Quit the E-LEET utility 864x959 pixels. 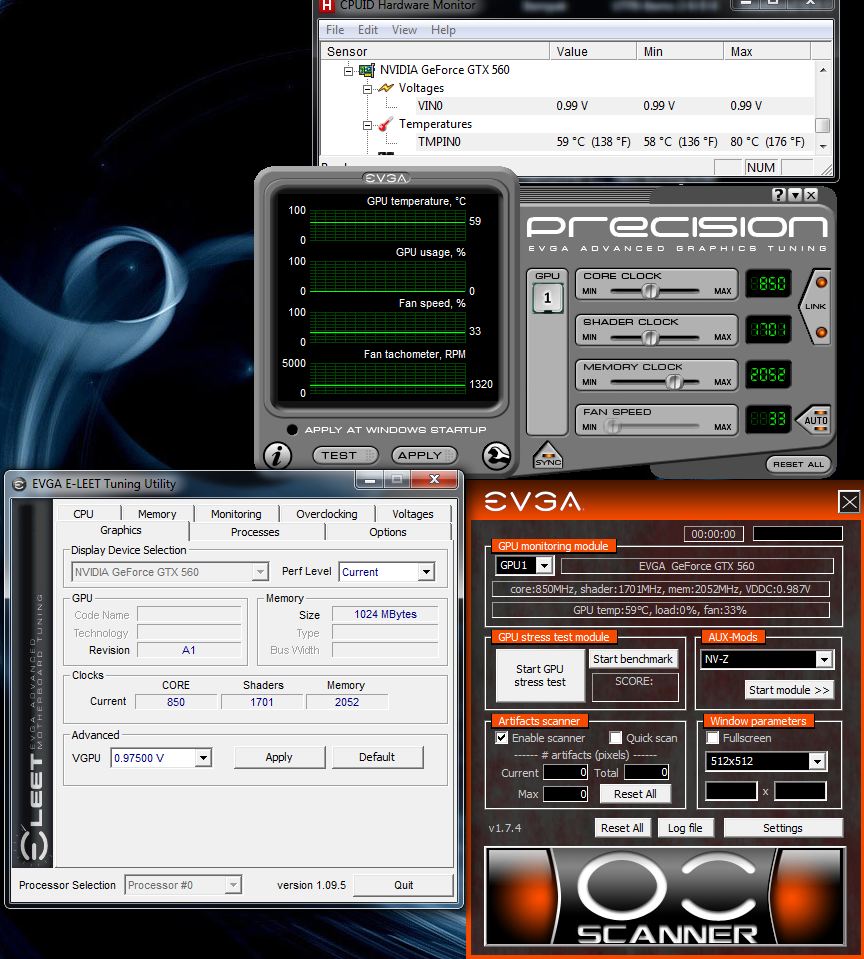(x=404, y=885)
